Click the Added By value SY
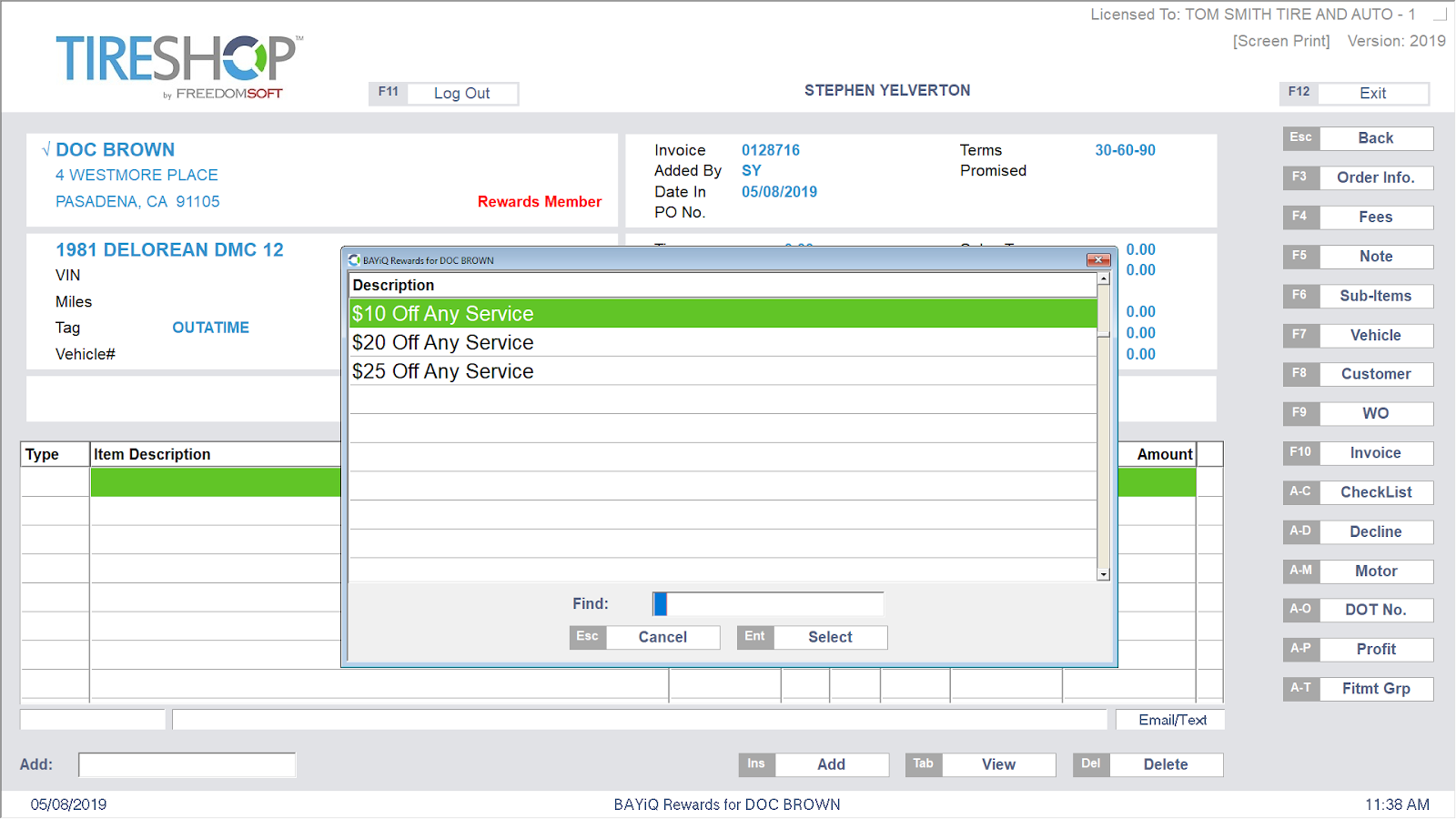This screenshot has height=819, width=1456. (x=752, y=171)
